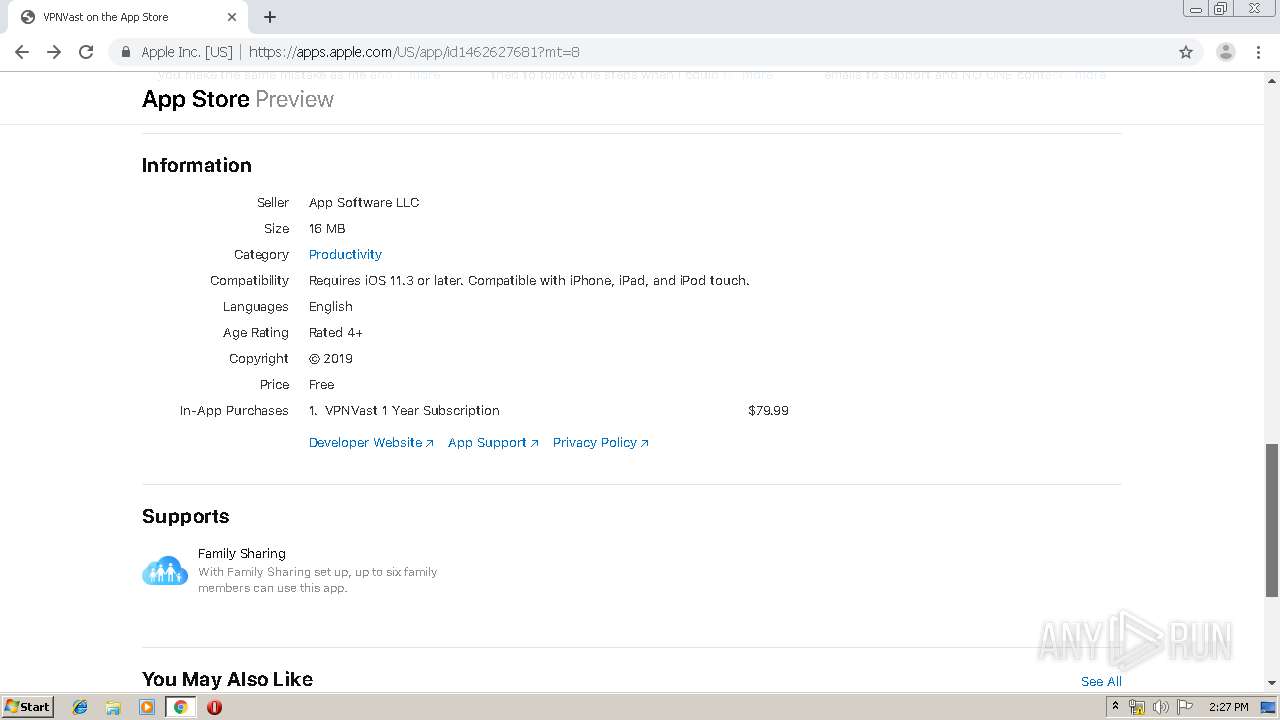Open the Privacy Policy link
Viewport: 1280px width, 720px height.
[x=600, y=442]
